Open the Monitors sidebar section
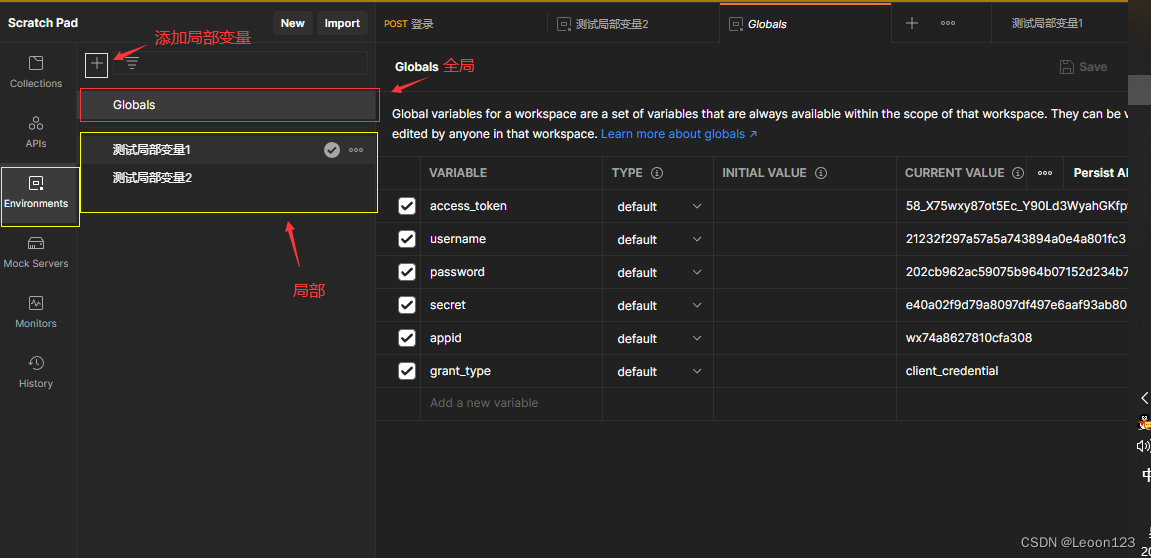Image resolution: width=1151 pixels, height=558 pixels. (36, 313)
